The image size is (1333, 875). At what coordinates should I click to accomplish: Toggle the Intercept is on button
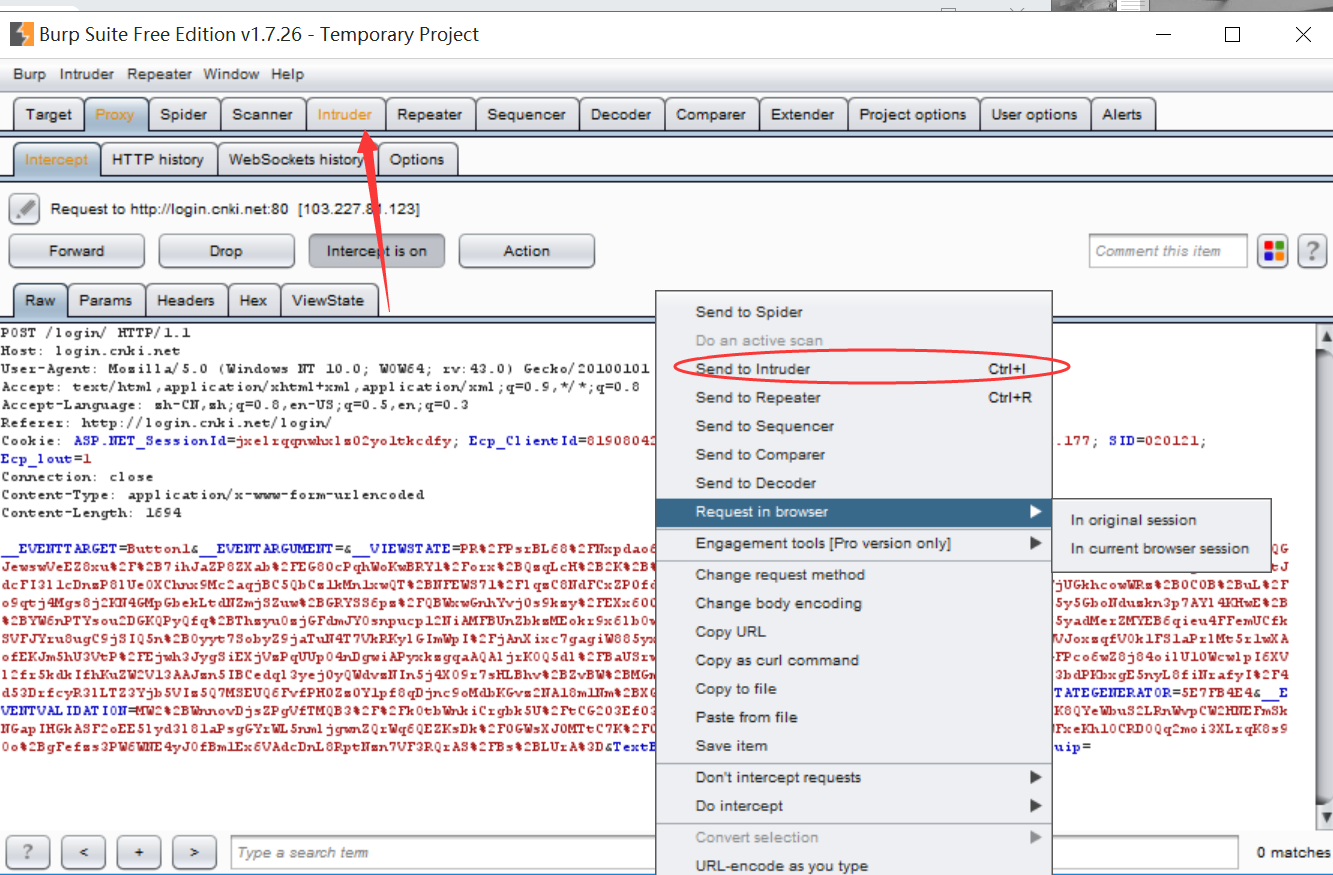pyautogui.click(x=377, y=251)
